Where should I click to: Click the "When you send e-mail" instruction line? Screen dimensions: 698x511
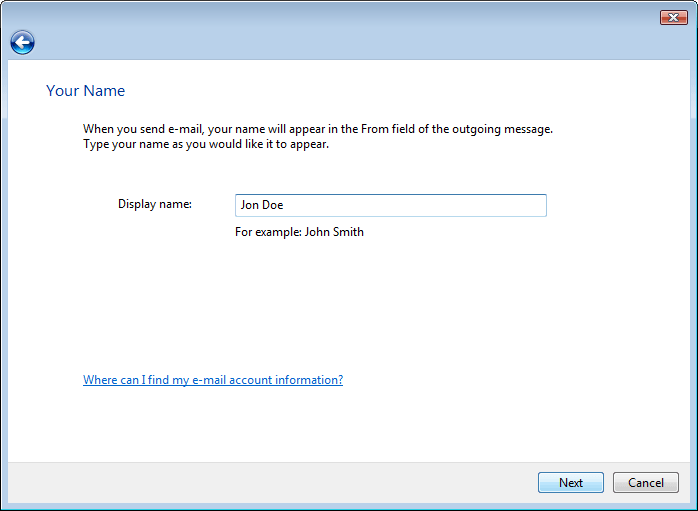[x=317, y=129]
